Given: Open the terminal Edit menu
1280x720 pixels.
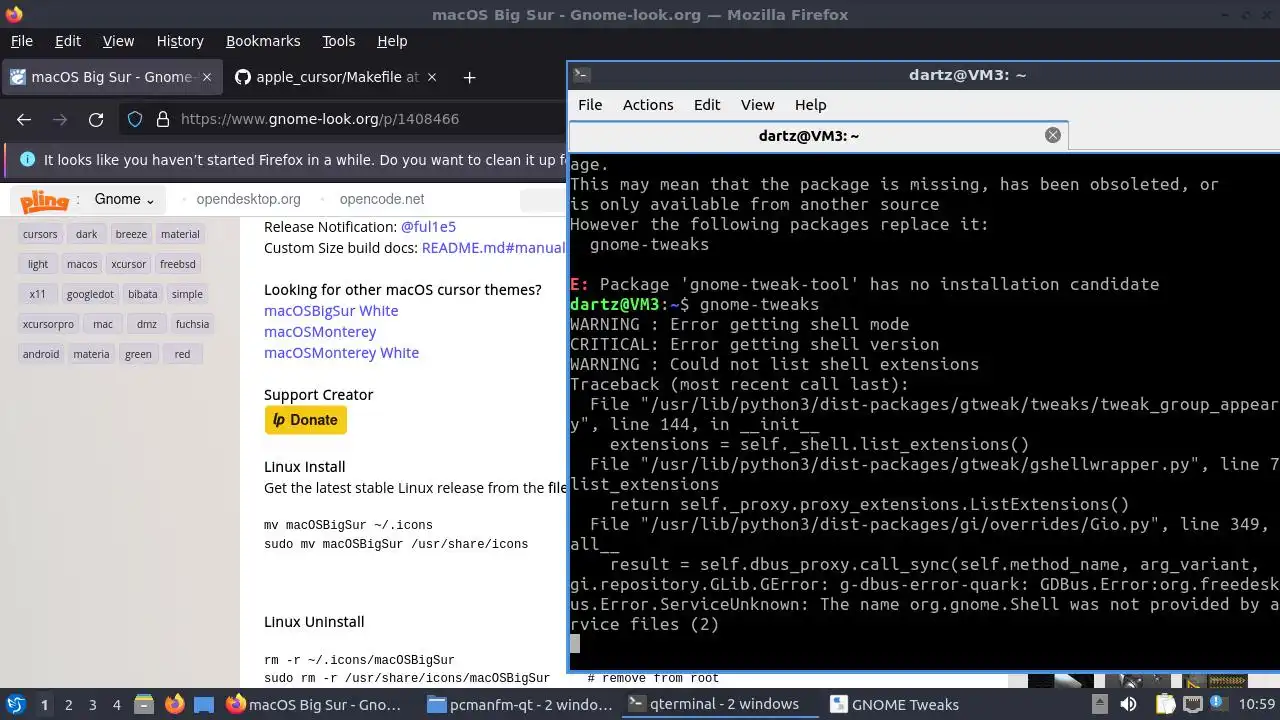Looking at the screenshot, I should [707, 105].
